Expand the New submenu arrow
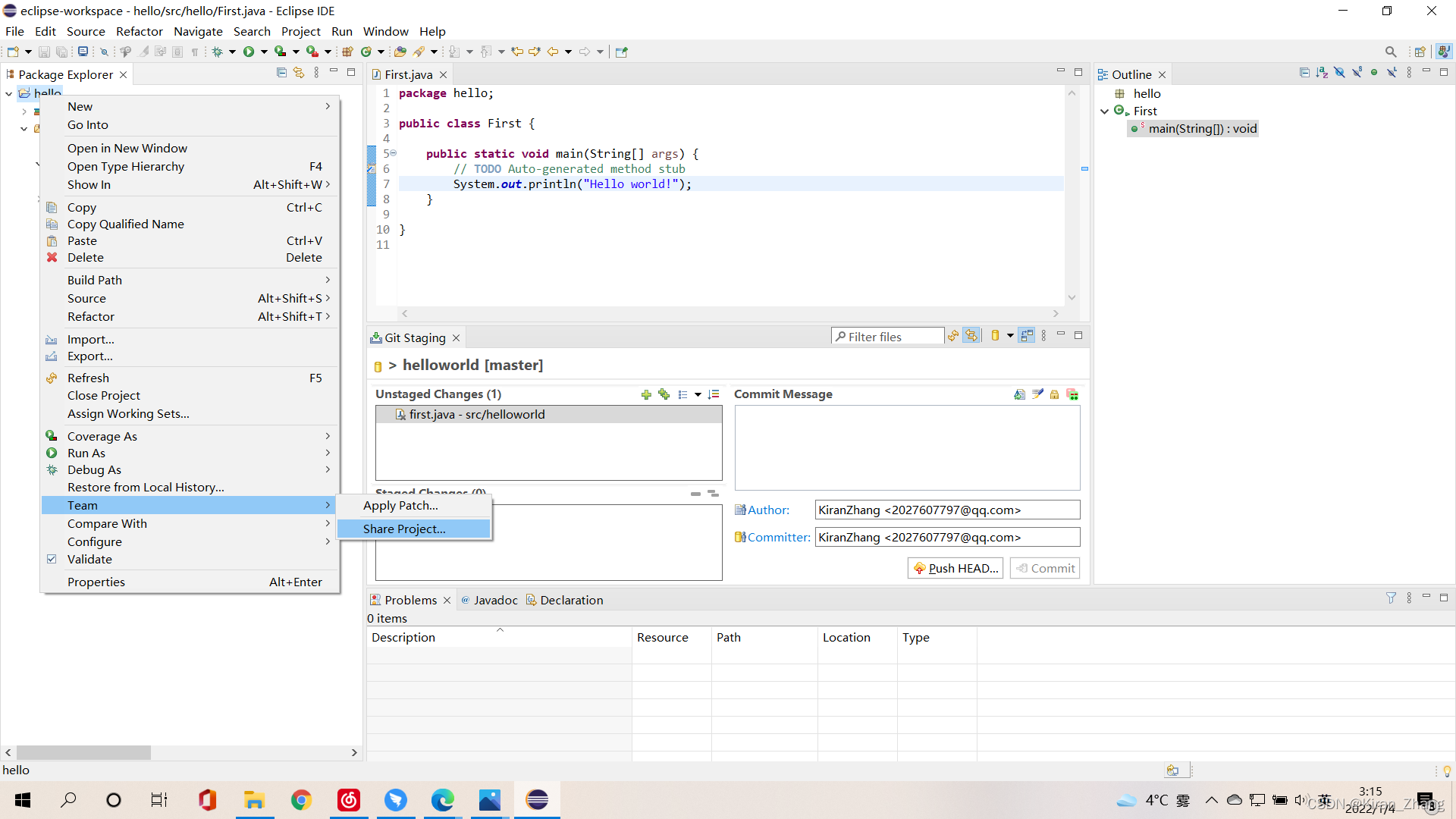Image resolution: width=1456 pixels, height=819 pixels. pos(328,106)
